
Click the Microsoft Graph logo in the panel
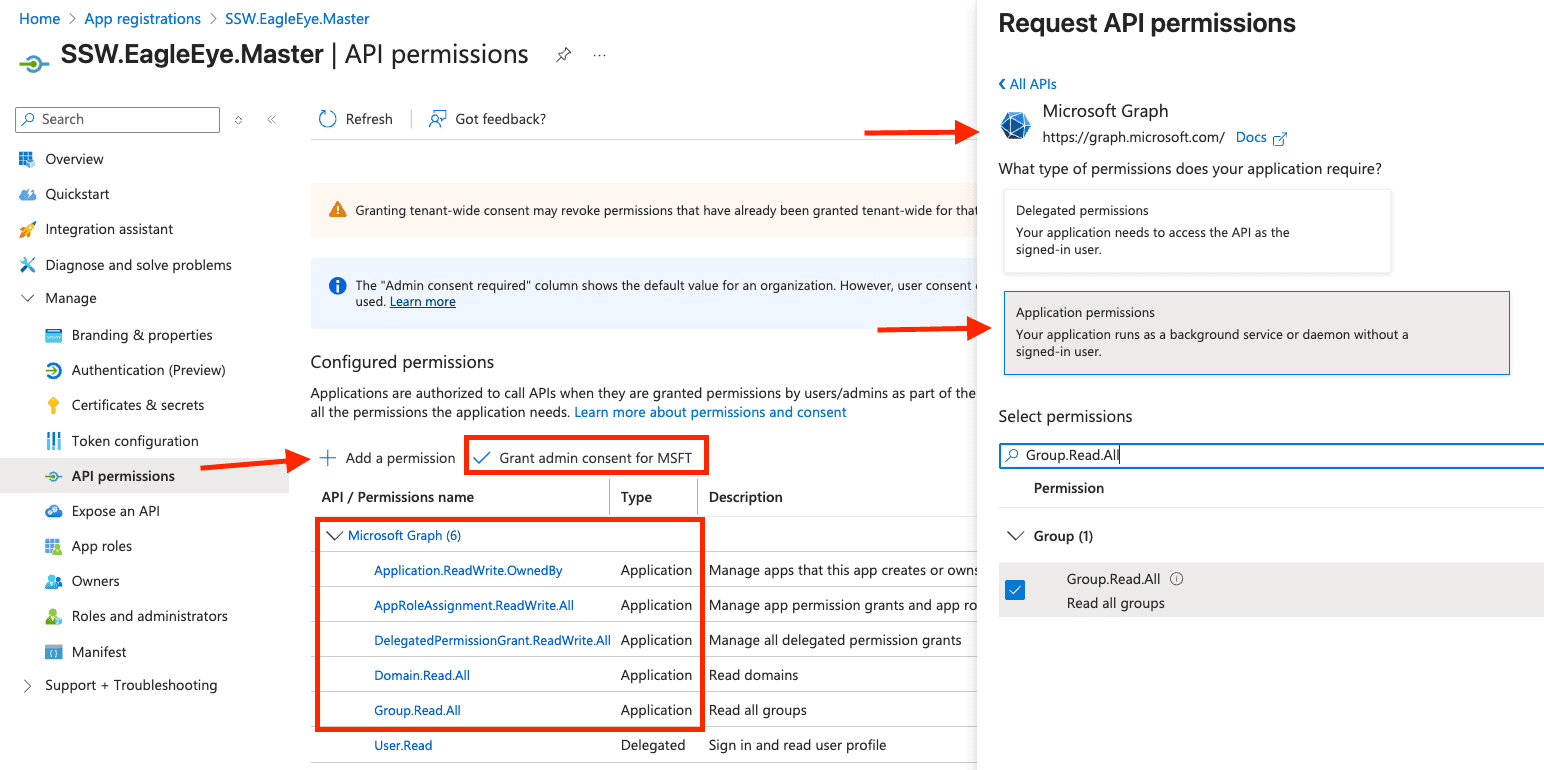coord(1014,124)
